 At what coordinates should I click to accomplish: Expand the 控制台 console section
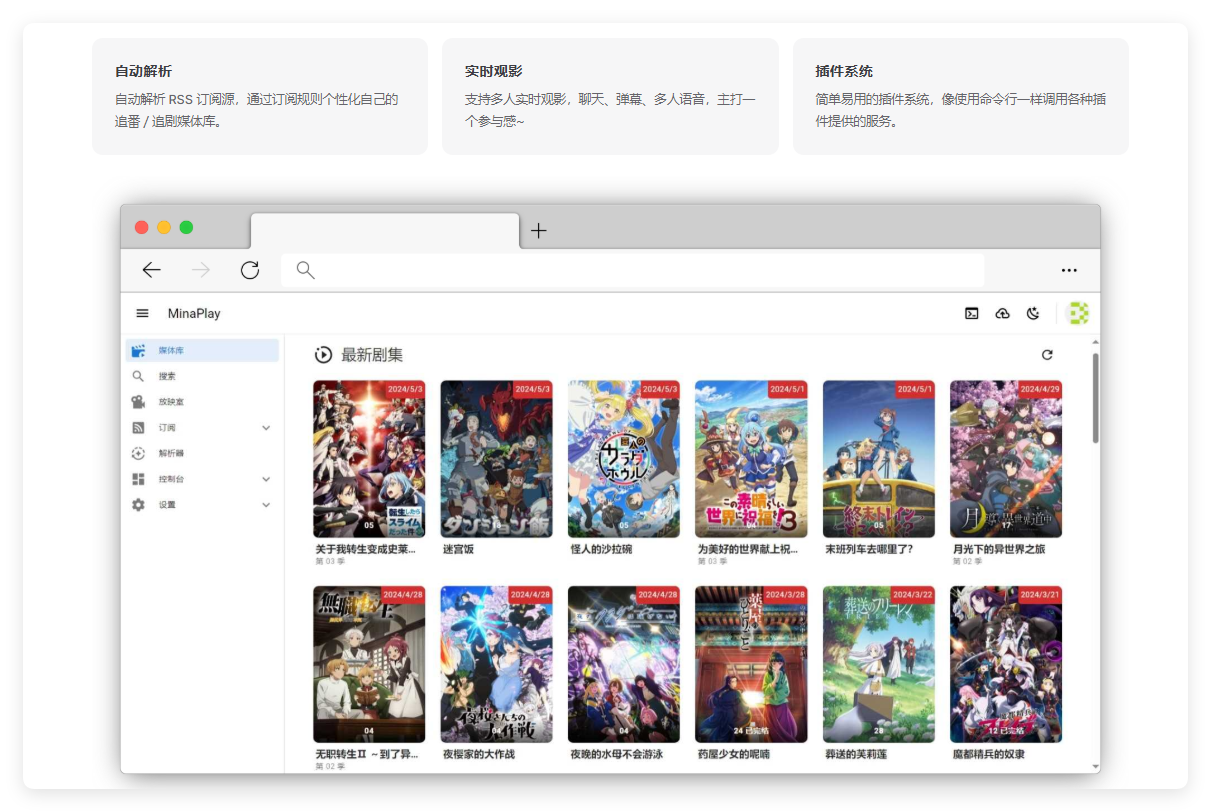click(265, 479)
